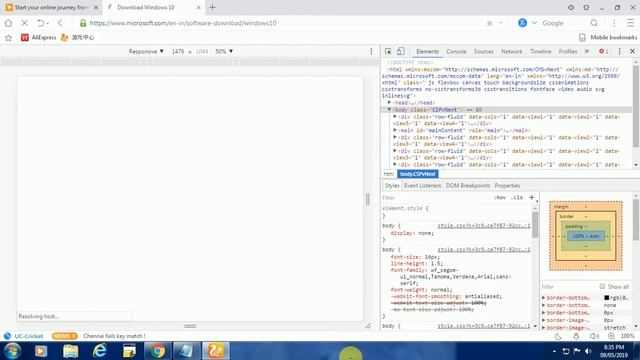Open Chrome from the Windows taskbar
The width and height of the screenshot is (640, 360).
(157, 351)
